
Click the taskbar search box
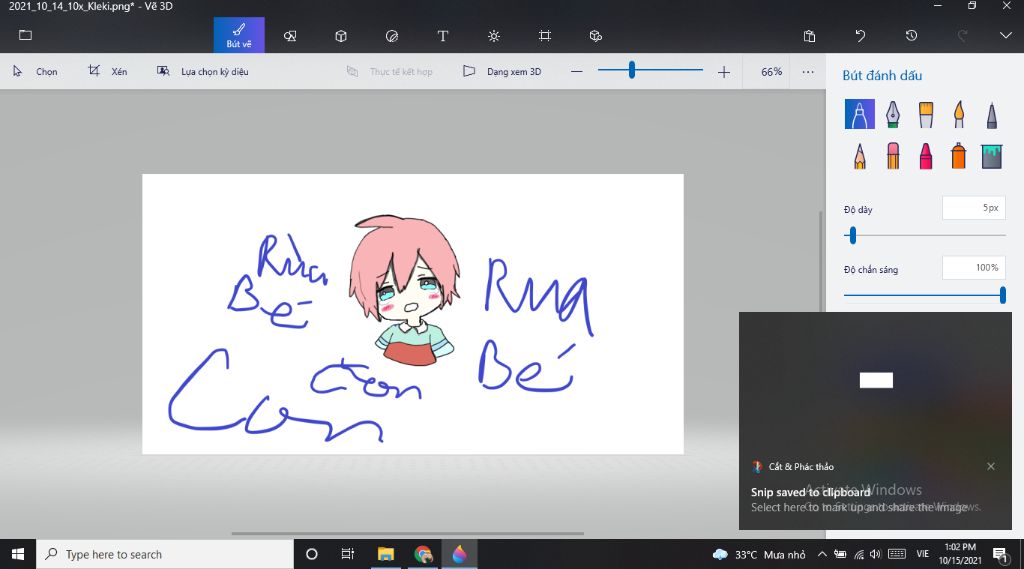tap(165, 554)
